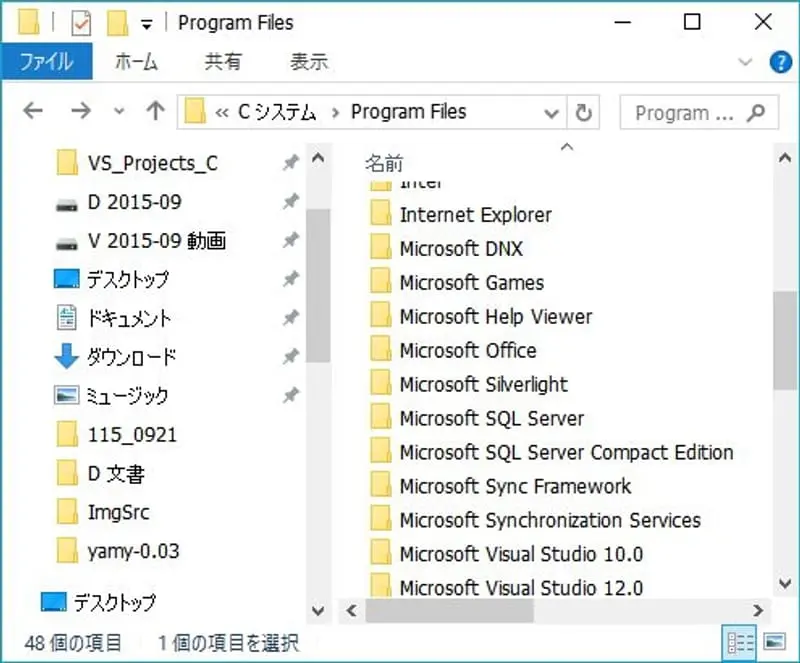
Task: Click C システム in the address path
Action: click(x=277, y=112)
